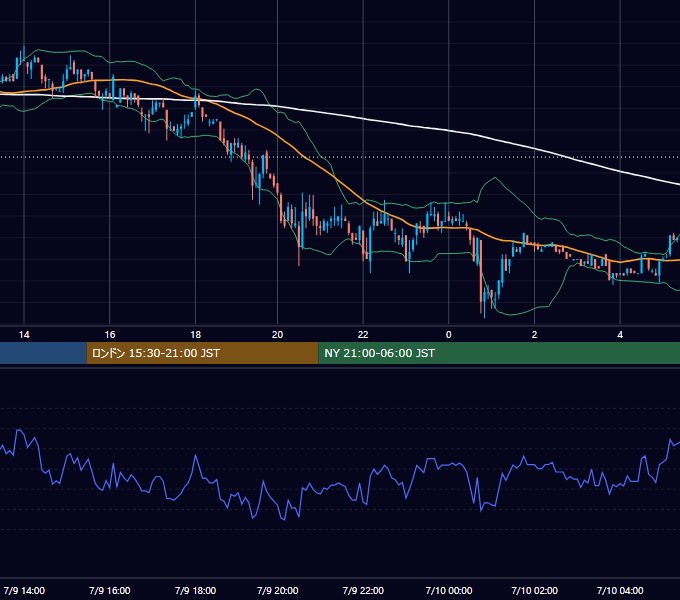This screenshot has width=680, height=600.
Task: Click the 16 hour axis label
Action: point(110,335)
